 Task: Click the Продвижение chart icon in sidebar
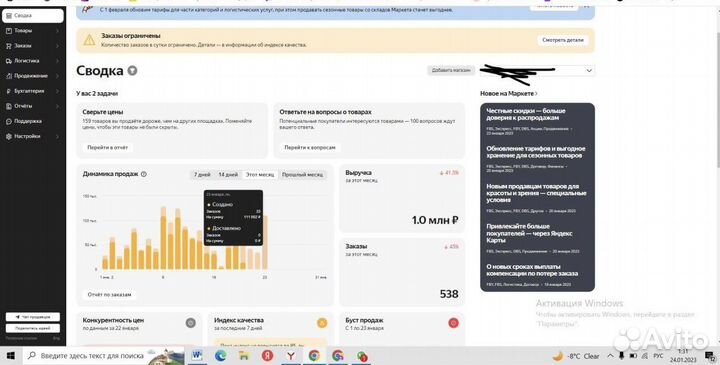tap(9, 76)
